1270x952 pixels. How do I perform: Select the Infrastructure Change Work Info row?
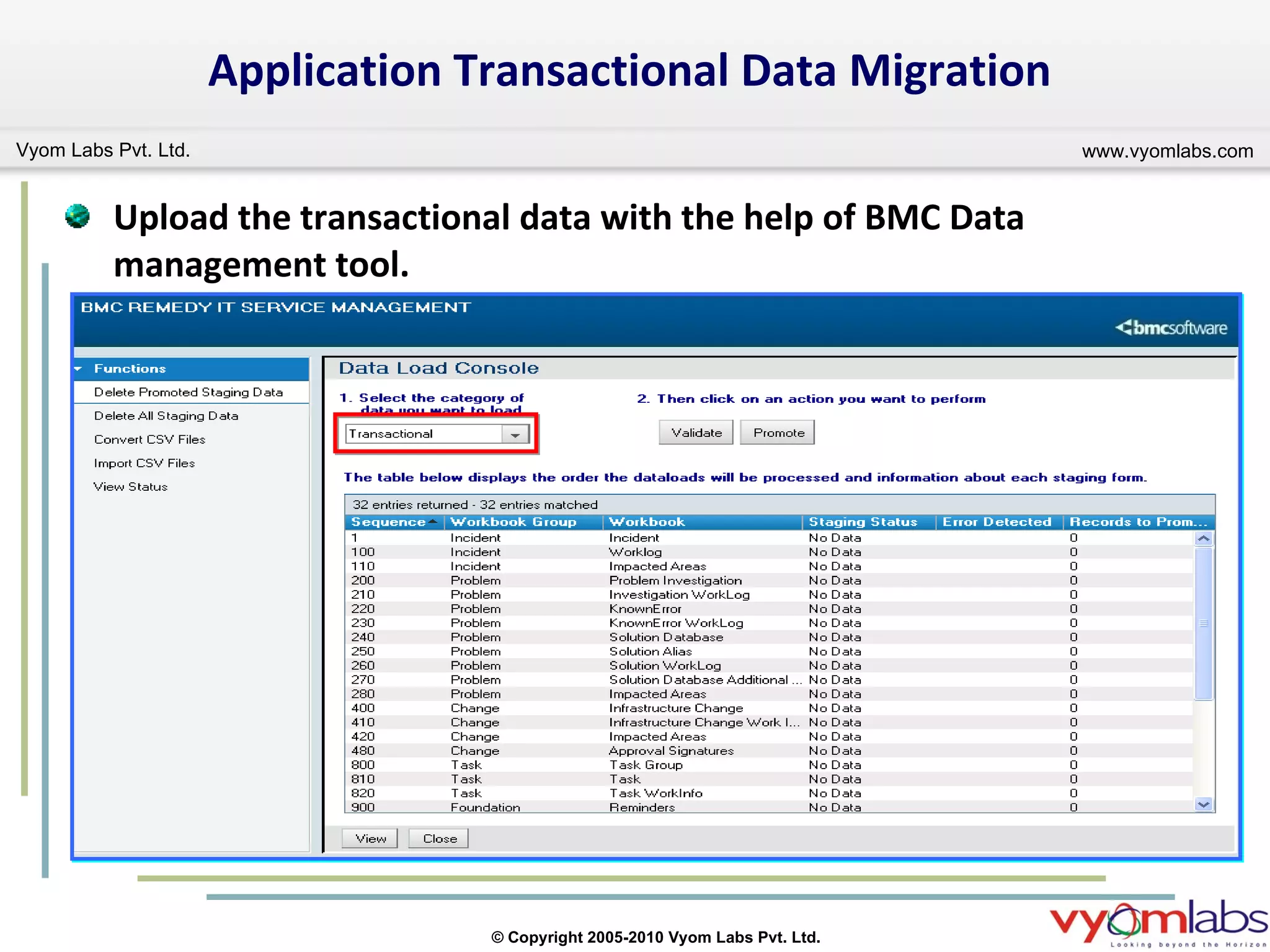click(769, 723)
